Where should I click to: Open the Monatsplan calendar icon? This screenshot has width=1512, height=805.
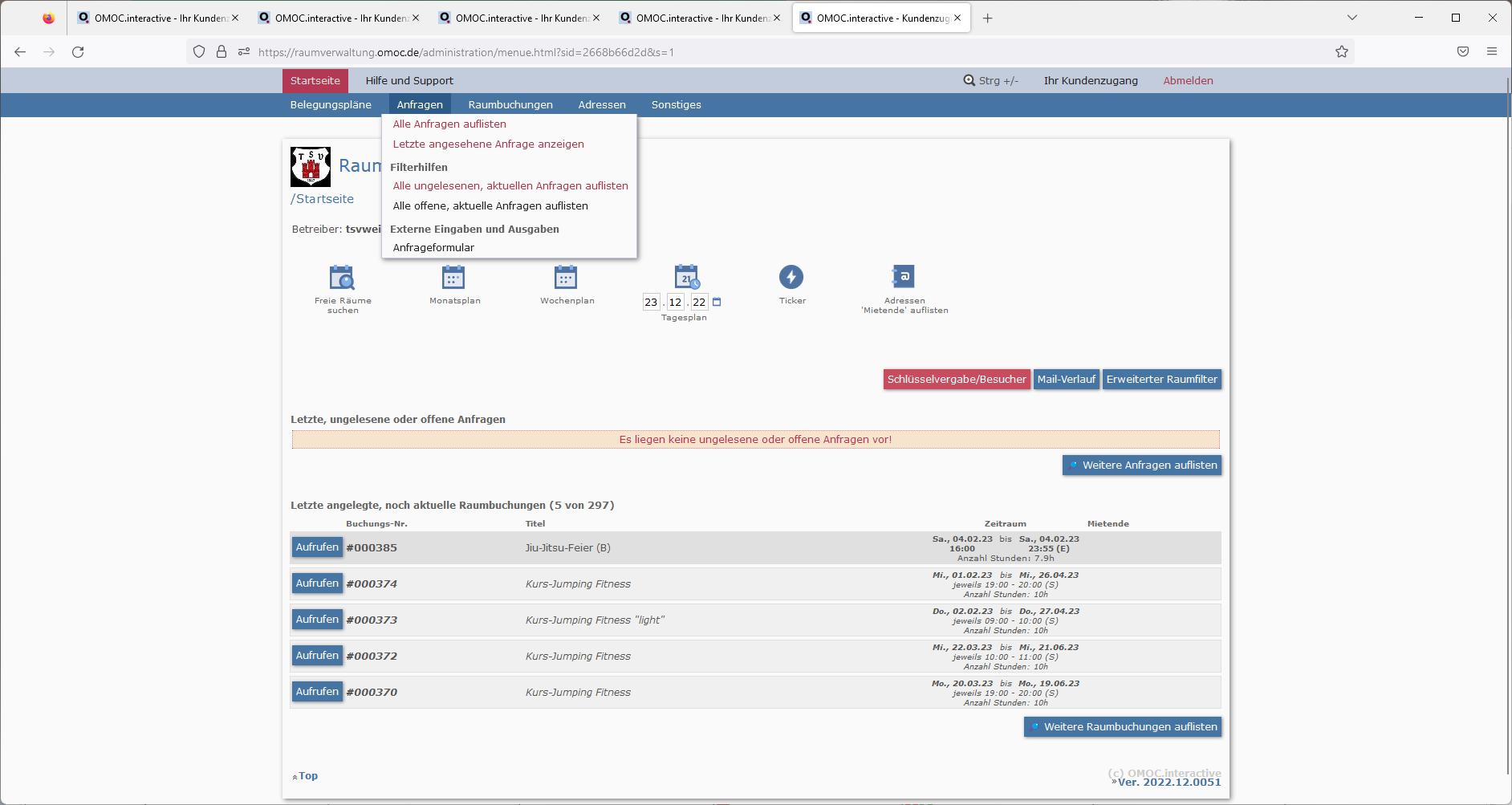(x=453, y=277)
